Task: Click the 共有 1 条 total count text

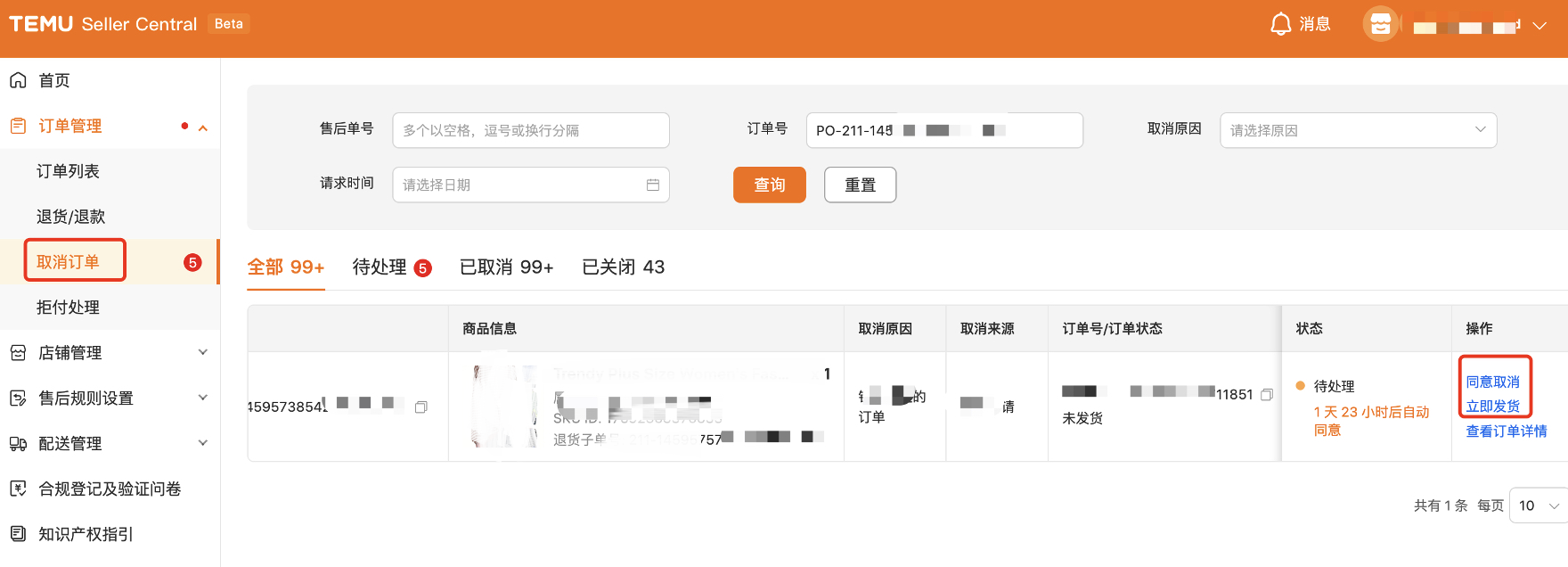Action: click(x=1441, y=505)
